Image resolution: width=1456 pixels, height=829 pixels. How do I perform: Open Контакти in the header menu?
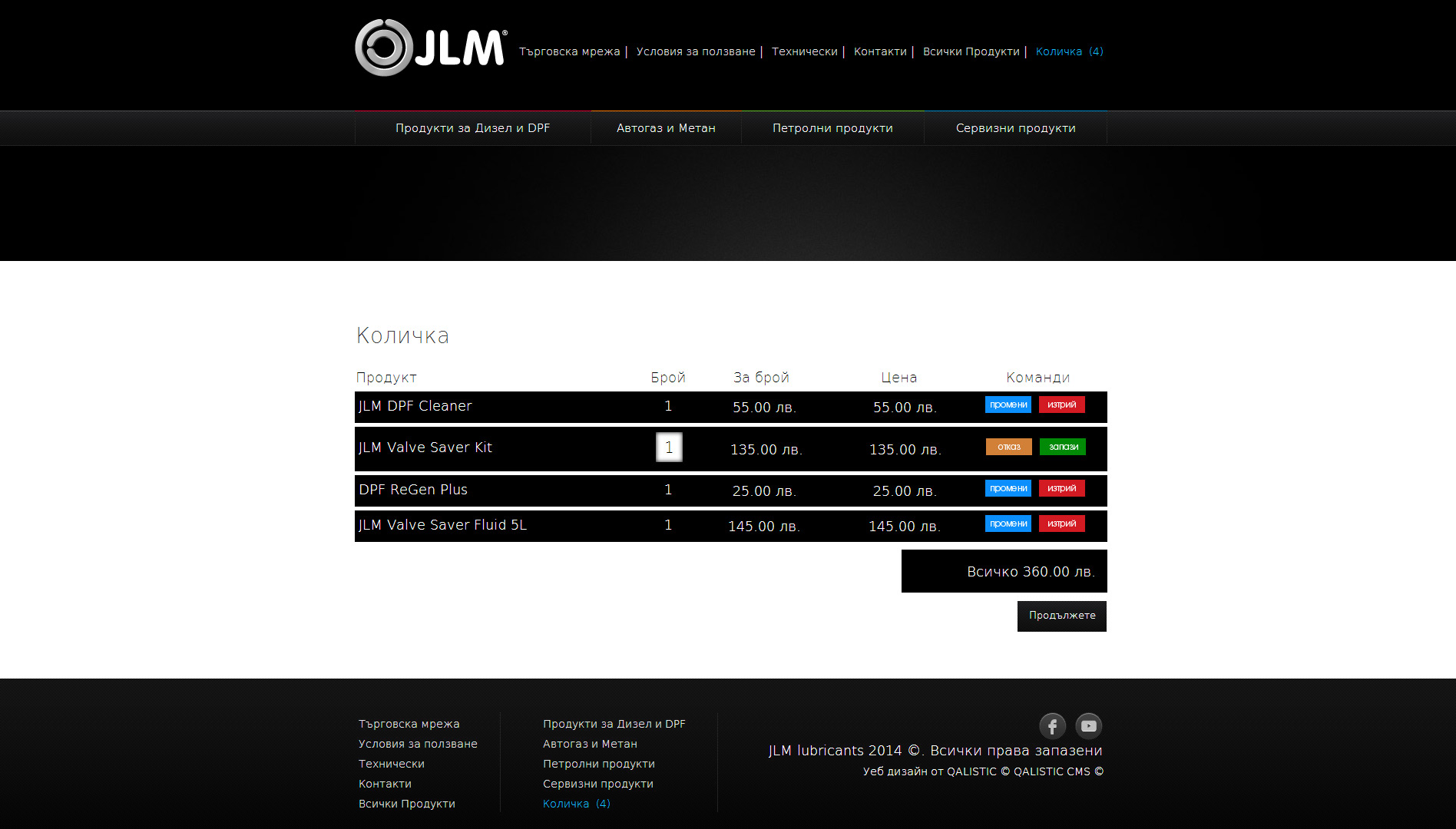tap(880, 51)
